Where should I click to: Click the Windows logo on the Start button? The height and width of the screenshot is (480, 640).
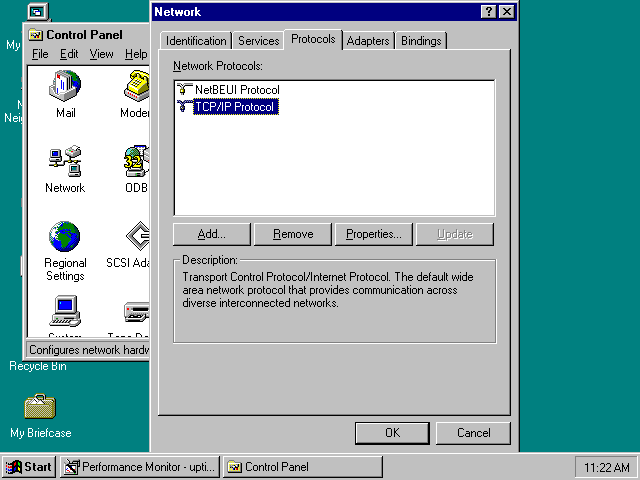point(13,467)
